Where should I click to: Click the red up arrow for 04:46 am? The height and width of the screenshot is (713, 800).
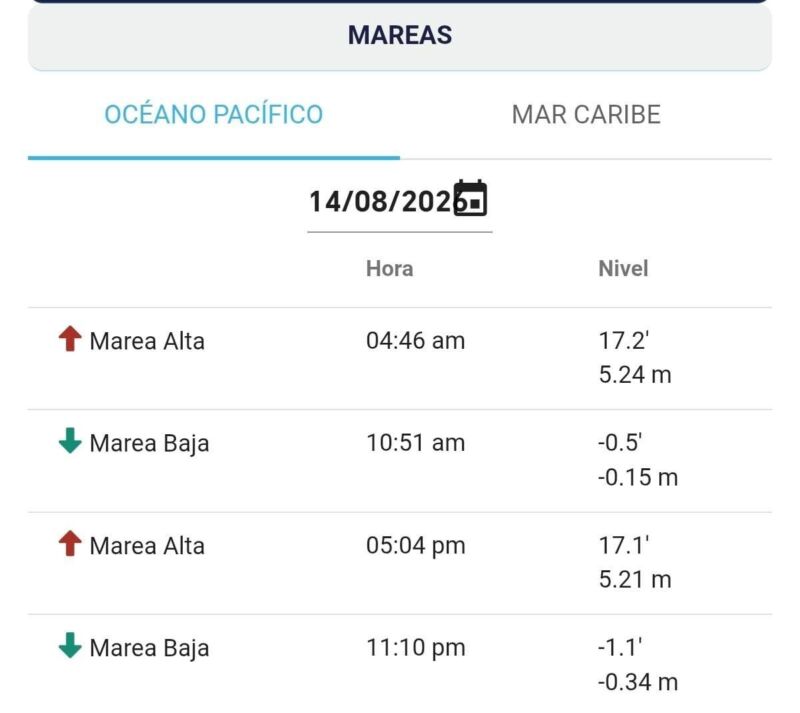click(x=70, y=339)
